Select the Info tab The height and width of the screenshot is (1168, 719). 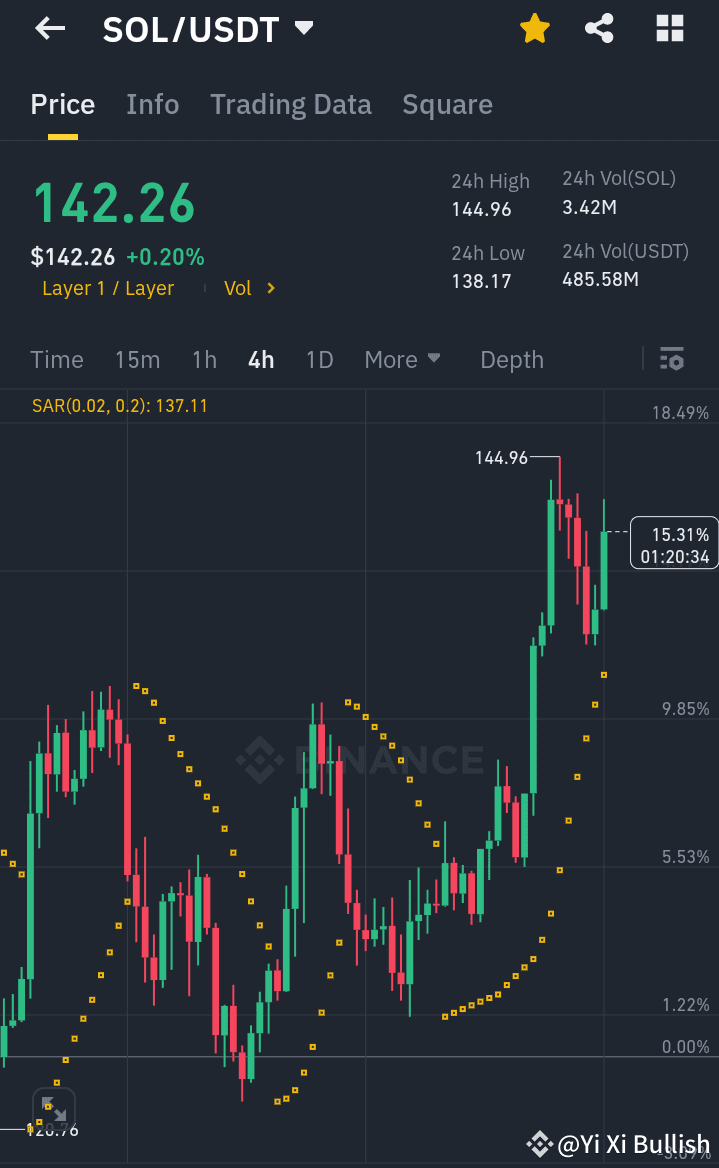pyautogui.click(x=152, y=104)
